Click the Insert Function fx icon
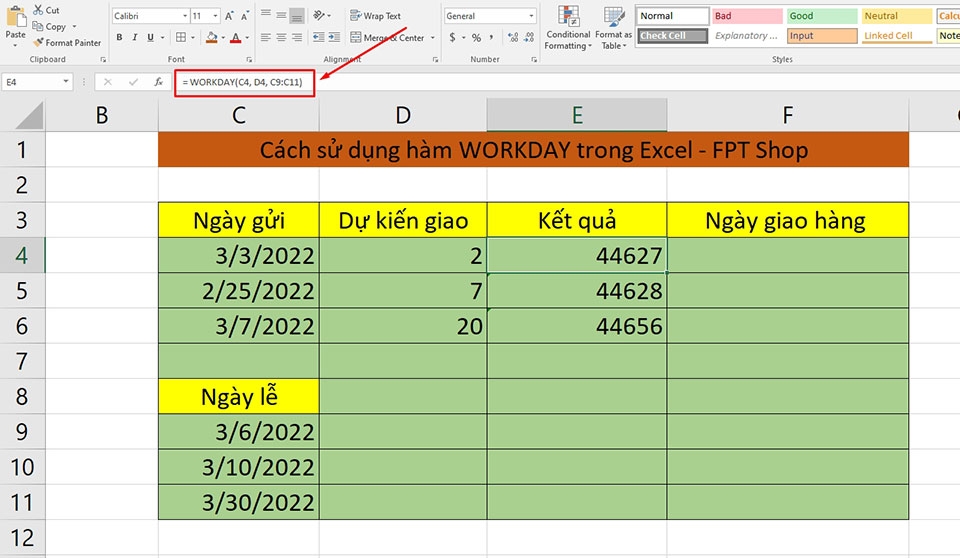Image resolution: width=960 pixels, height=558 pixels. coord(159,81)
